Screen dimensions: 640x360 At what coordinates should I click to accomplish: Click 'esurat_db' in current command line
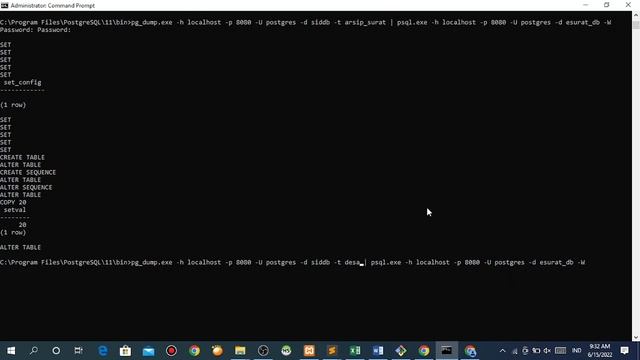[556, 262]
